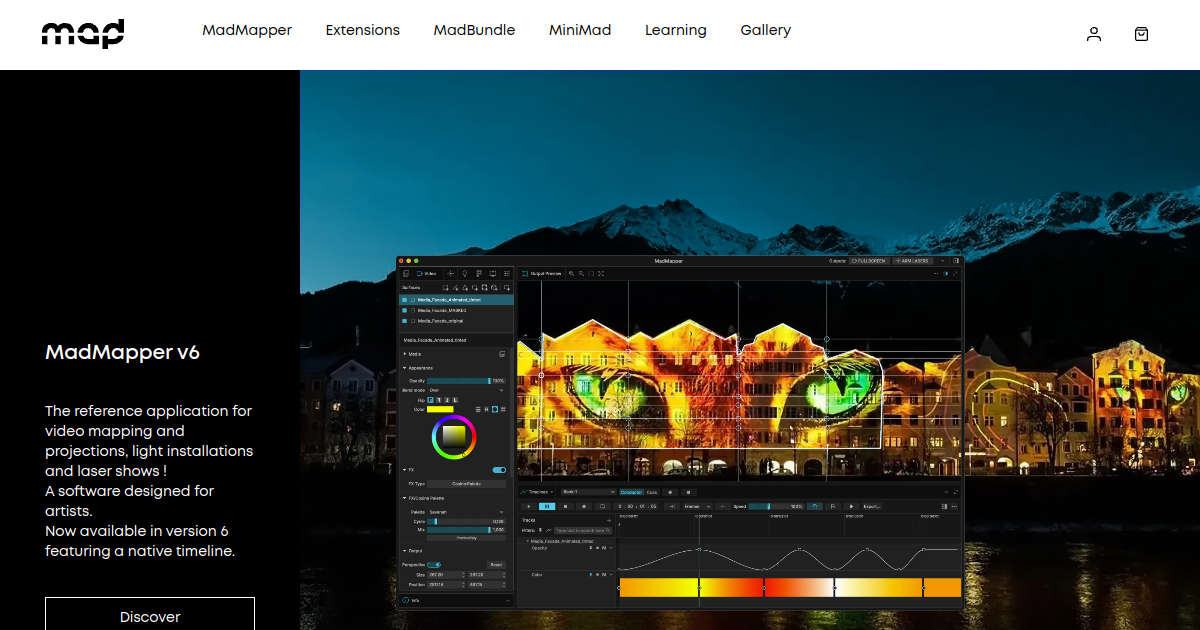Screen dimensions: 1200x630
Task: Click the mad logo in the header
Action: click(x=83, y=33)
